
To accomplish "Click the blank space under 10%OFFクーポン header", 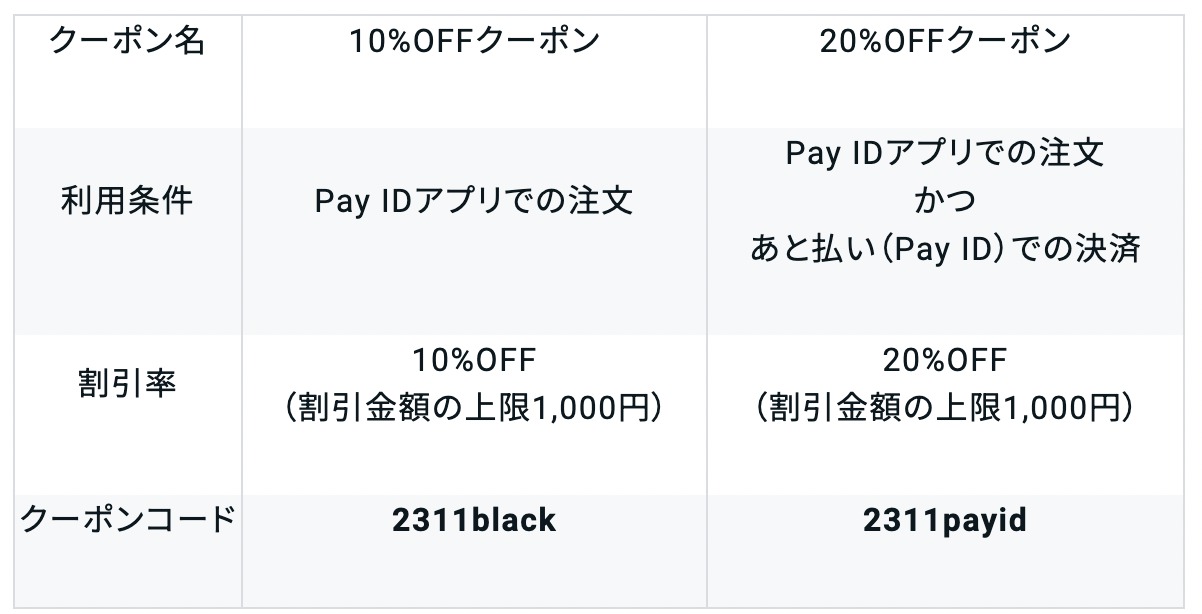I will [x=474, y=94].
